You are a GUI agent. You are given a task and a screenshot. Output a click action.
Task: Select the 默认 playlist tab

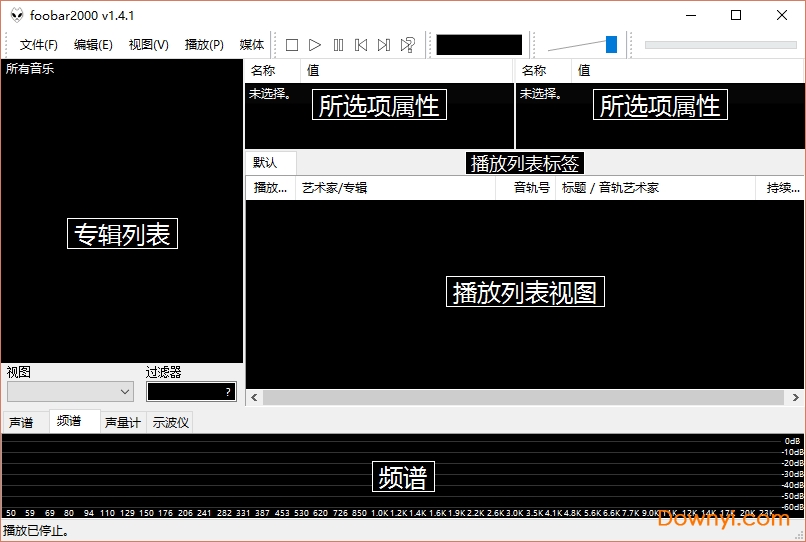(271, 163)
